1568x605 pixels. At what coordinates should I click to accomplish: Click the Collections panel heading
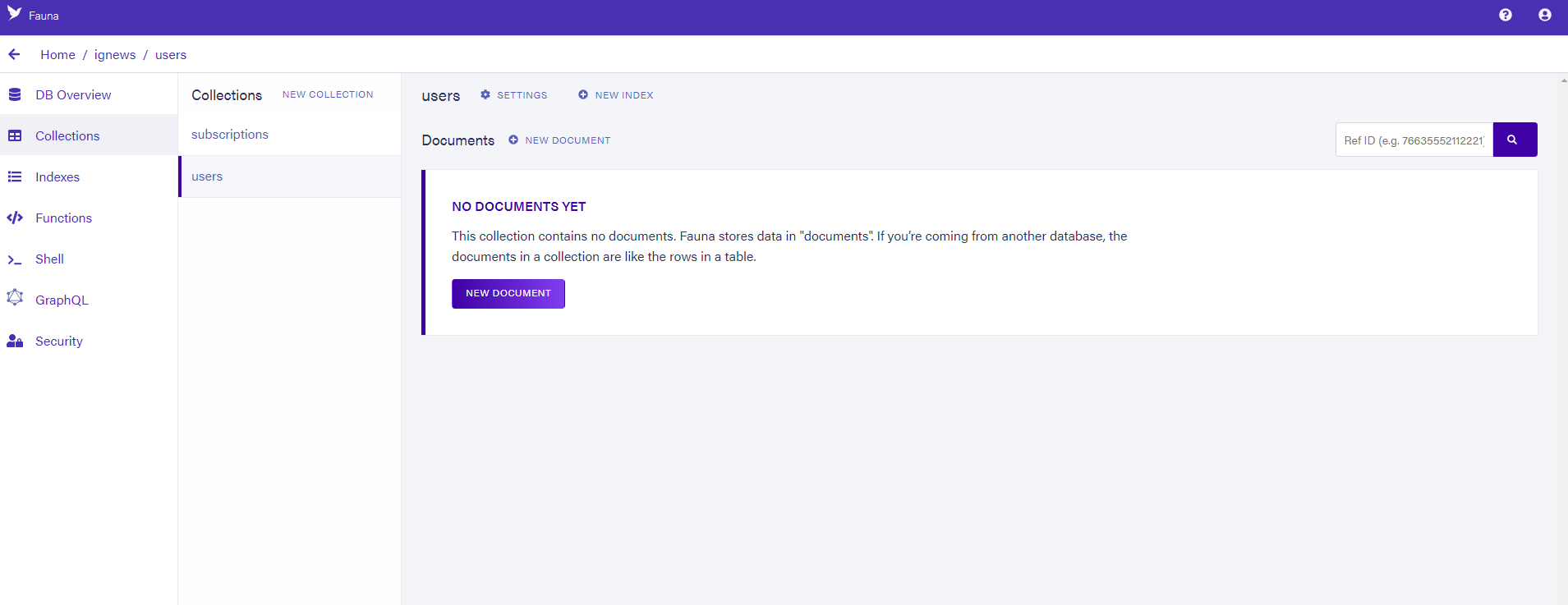point(227,95)
